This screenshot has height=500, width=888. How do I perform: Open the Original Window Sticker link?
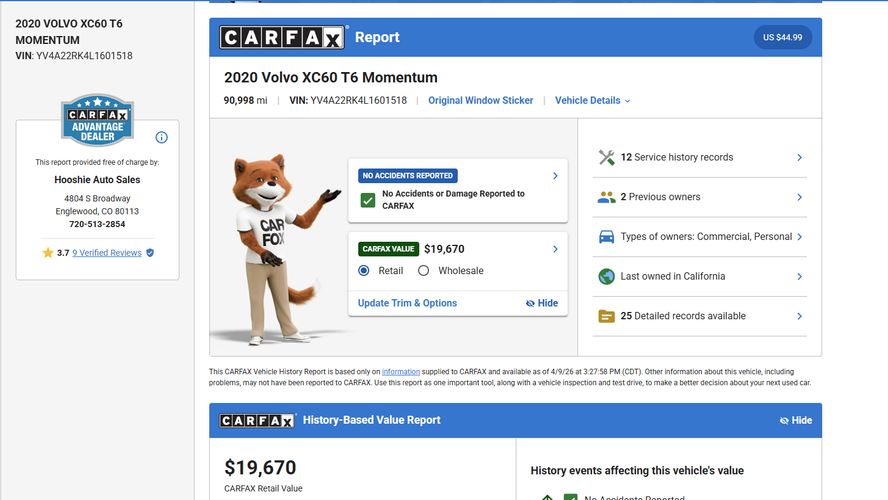[480, 101]
